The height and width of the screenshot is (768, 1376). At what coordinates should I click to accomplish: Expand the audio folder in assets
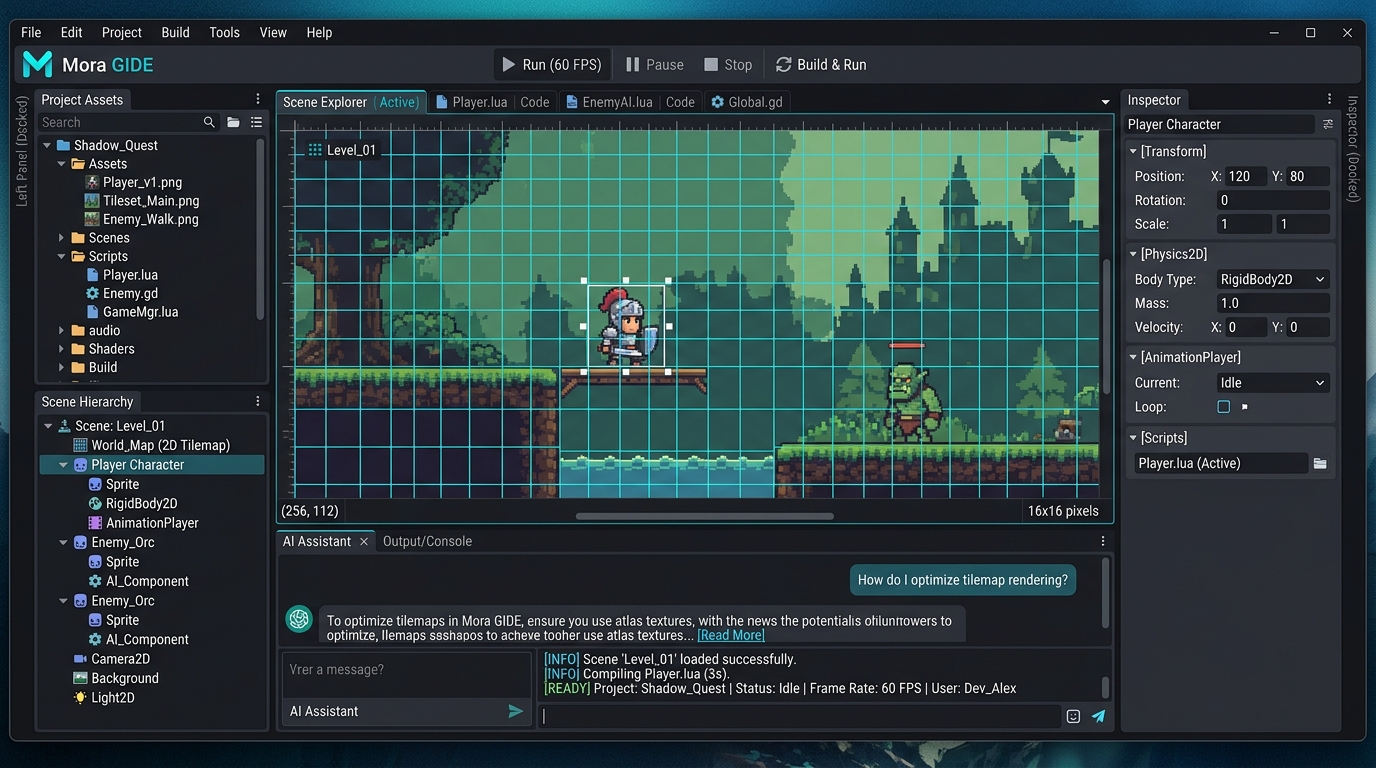point(61,330)
